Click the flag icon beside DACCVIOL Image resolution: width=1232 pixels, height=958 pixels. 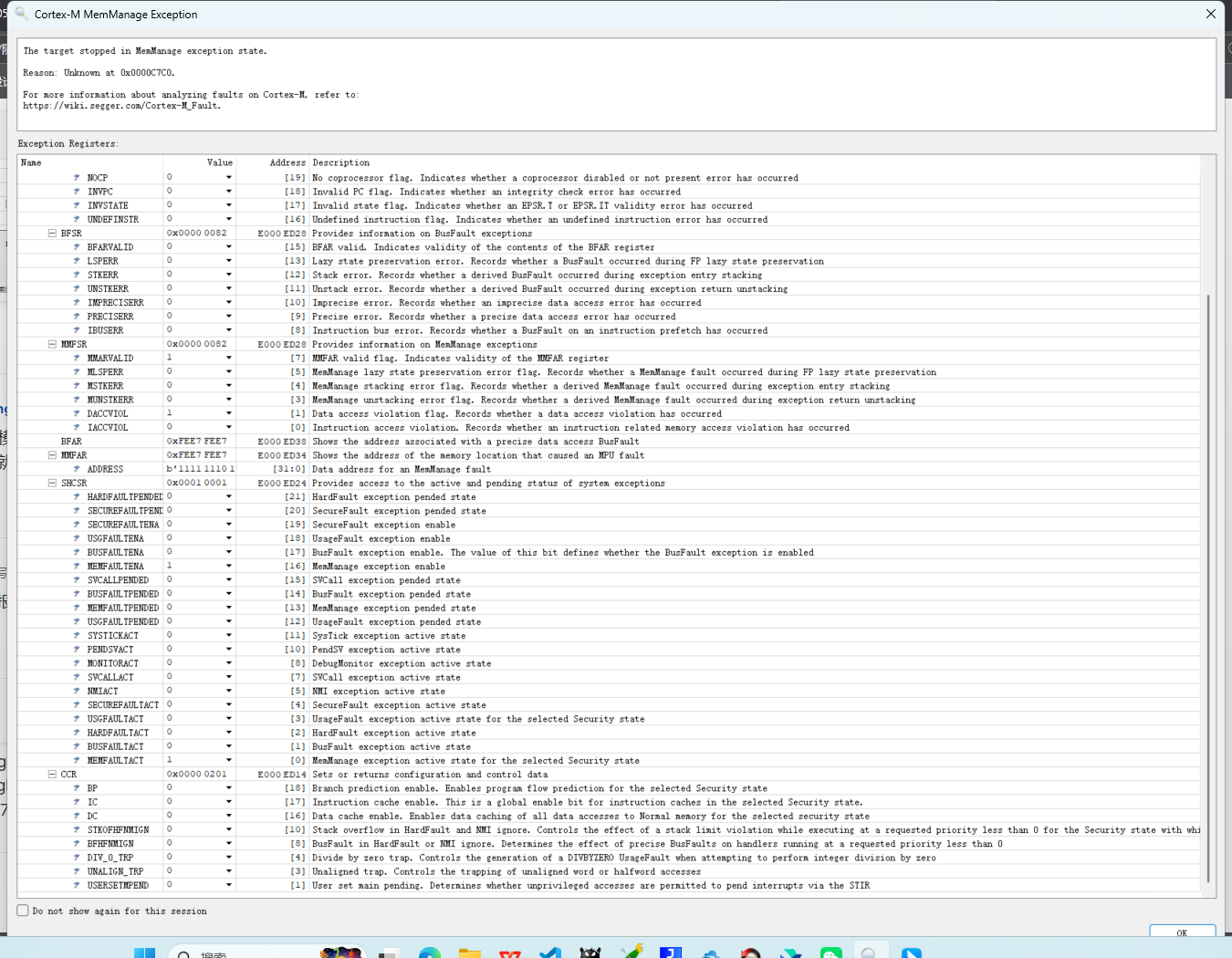click(77, 413)
